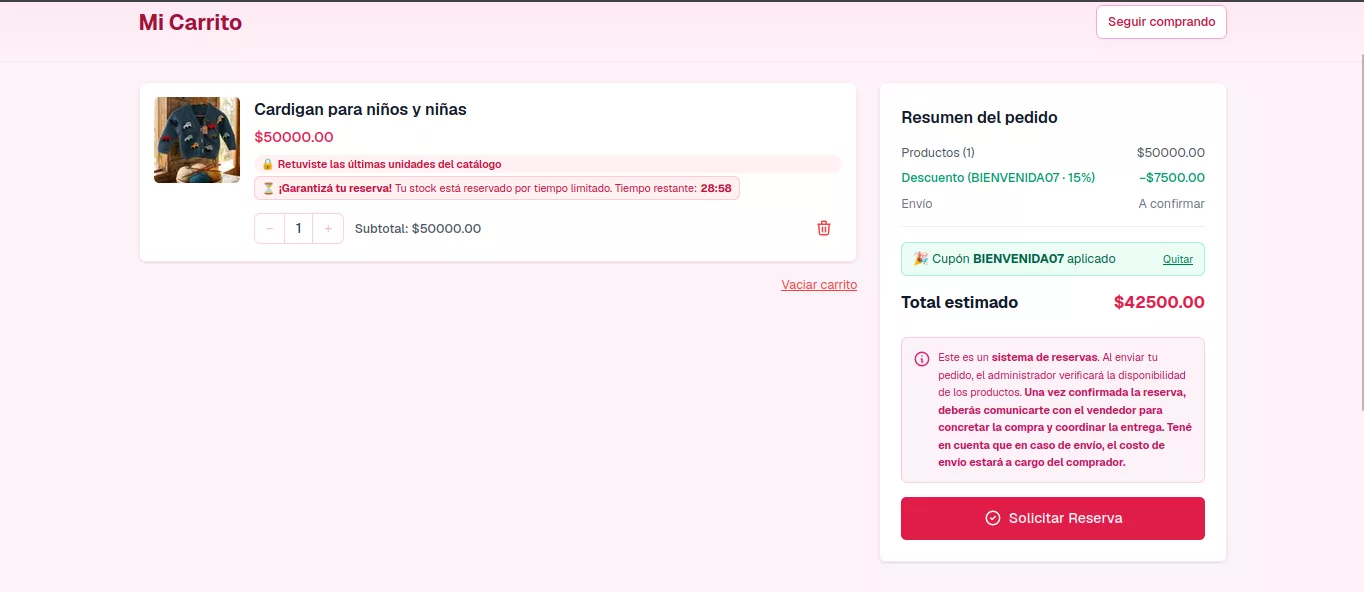Viewport: 1364px width, 592px height.
Task: Decrease cardigan quantity with minus button
Action: coord(269,228)
